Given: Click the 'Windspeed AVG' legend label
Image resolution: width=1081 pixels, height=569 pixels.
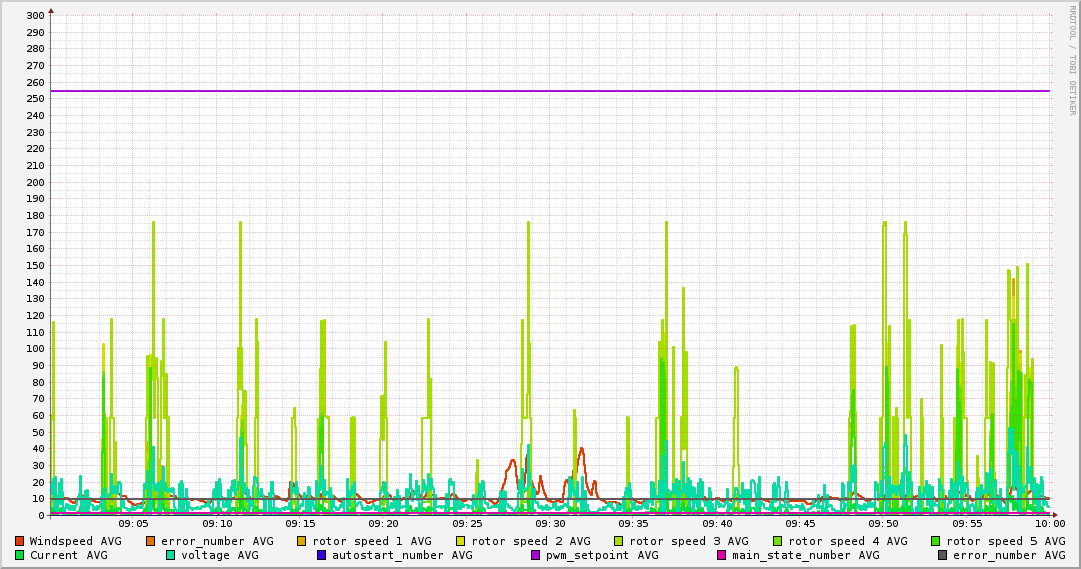Looking at the screenshot, I should [x=75, y=541].
